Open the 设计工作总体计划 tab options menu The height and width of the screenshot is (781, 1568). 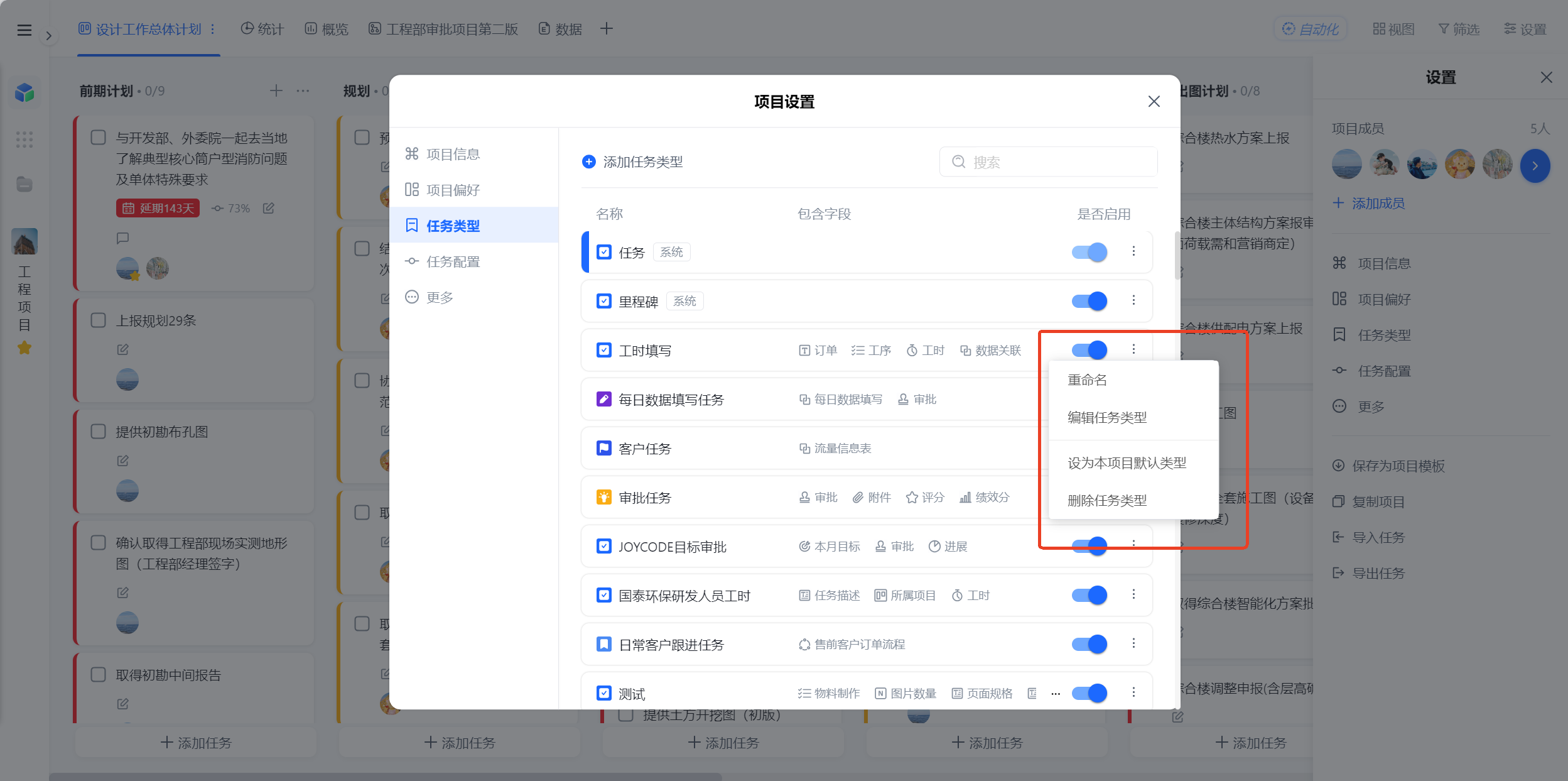point(213,29)
